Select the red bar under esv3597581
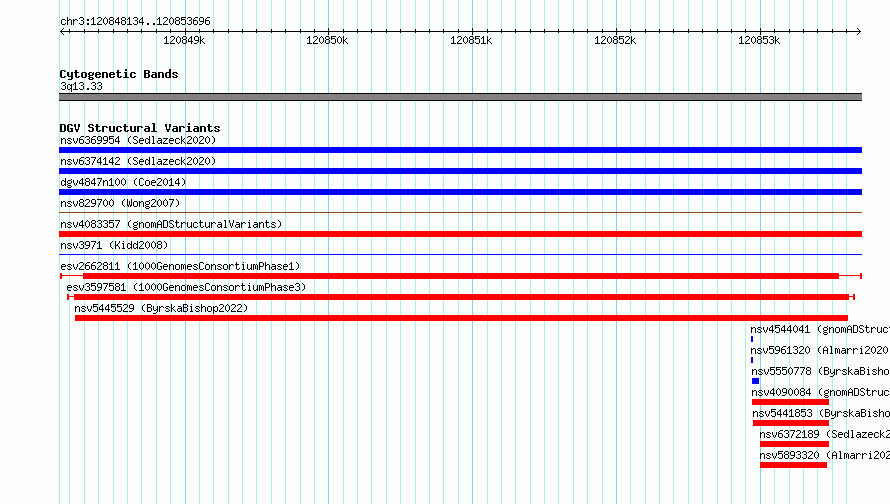The width and height of the screenshot is (890, 504). (461, 297)
